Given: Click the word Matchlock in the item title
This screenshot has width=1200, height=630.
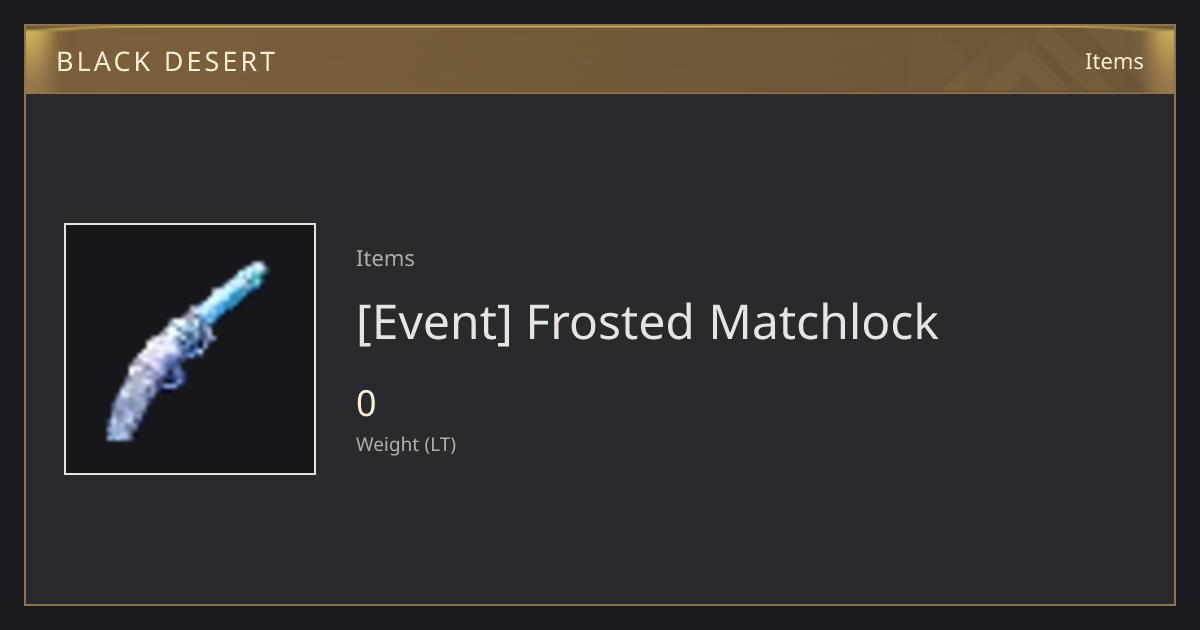Looking at the screenshot, I should pos(824,322).
